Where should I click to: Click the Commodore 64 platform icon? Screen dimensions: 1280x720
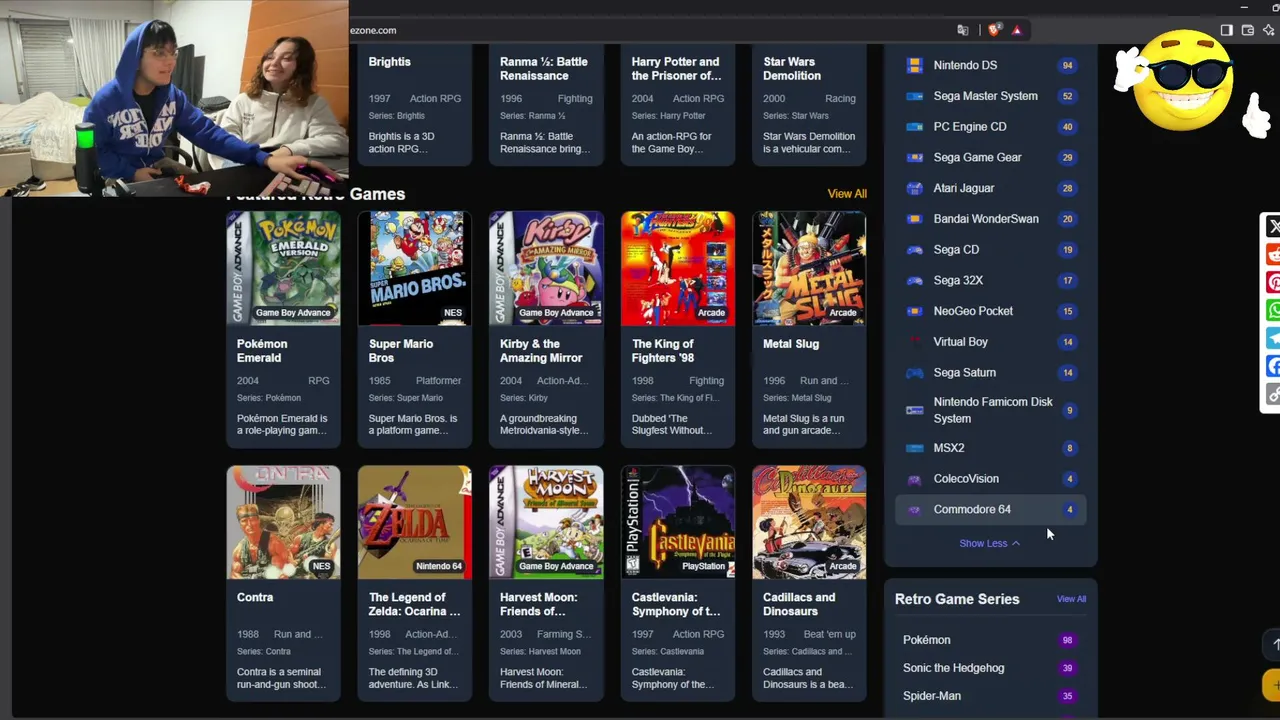[x=914, y=510]
